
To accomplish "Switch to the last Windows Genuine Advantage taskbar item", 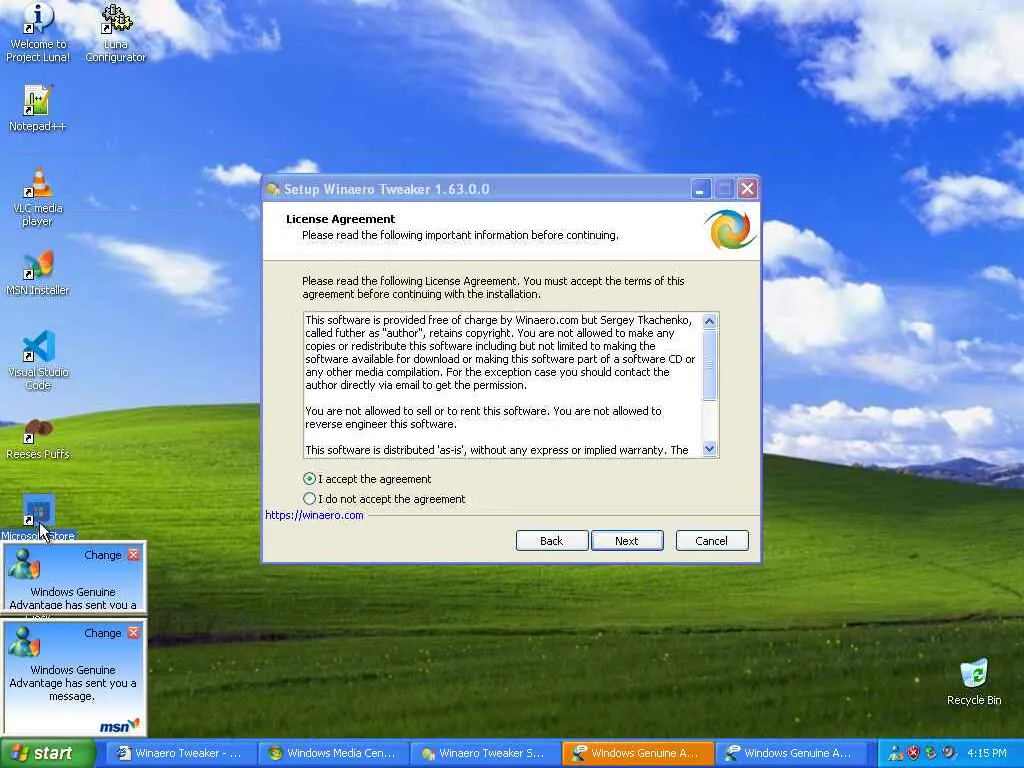I will (x=790, y=753).
